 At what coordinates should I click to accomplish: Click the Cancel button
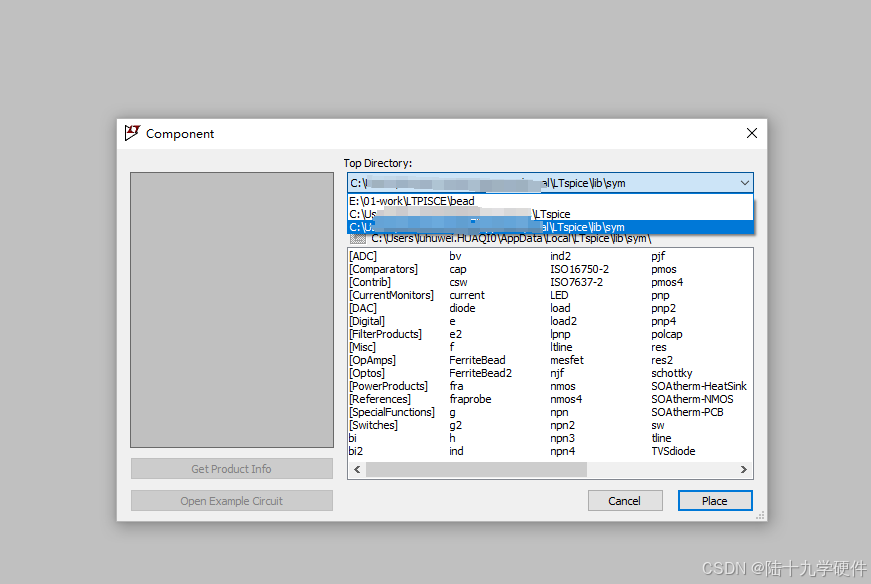[x=625, y=501]
